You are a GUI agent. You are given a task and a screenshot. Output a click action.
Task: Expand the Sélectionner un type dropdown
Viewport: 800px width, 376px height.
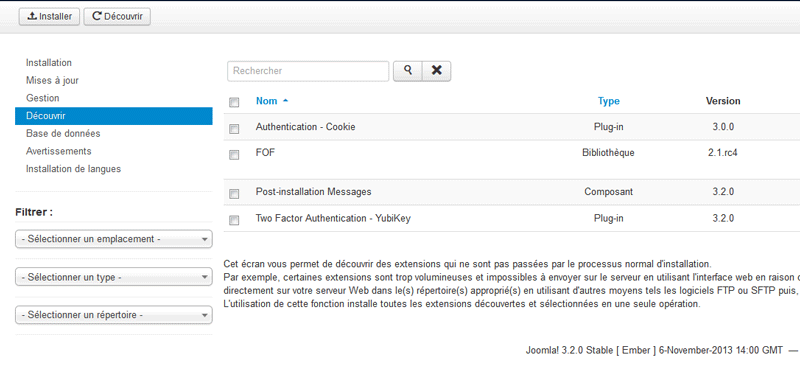click(114, 278)
